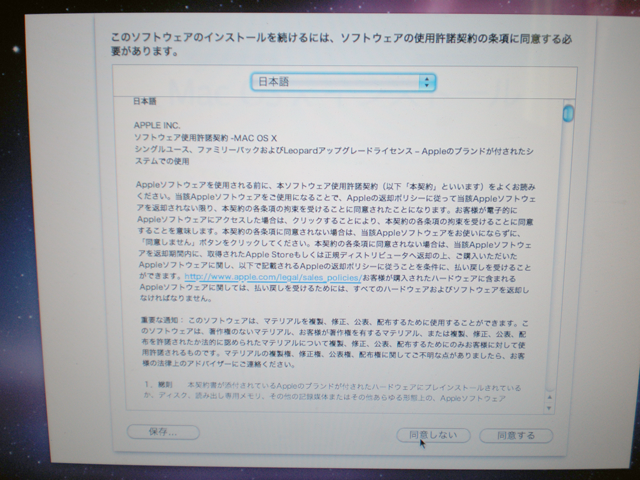Screen dimensions: 640x480
Task: Click the 同意する button
Action: (516, 436)
